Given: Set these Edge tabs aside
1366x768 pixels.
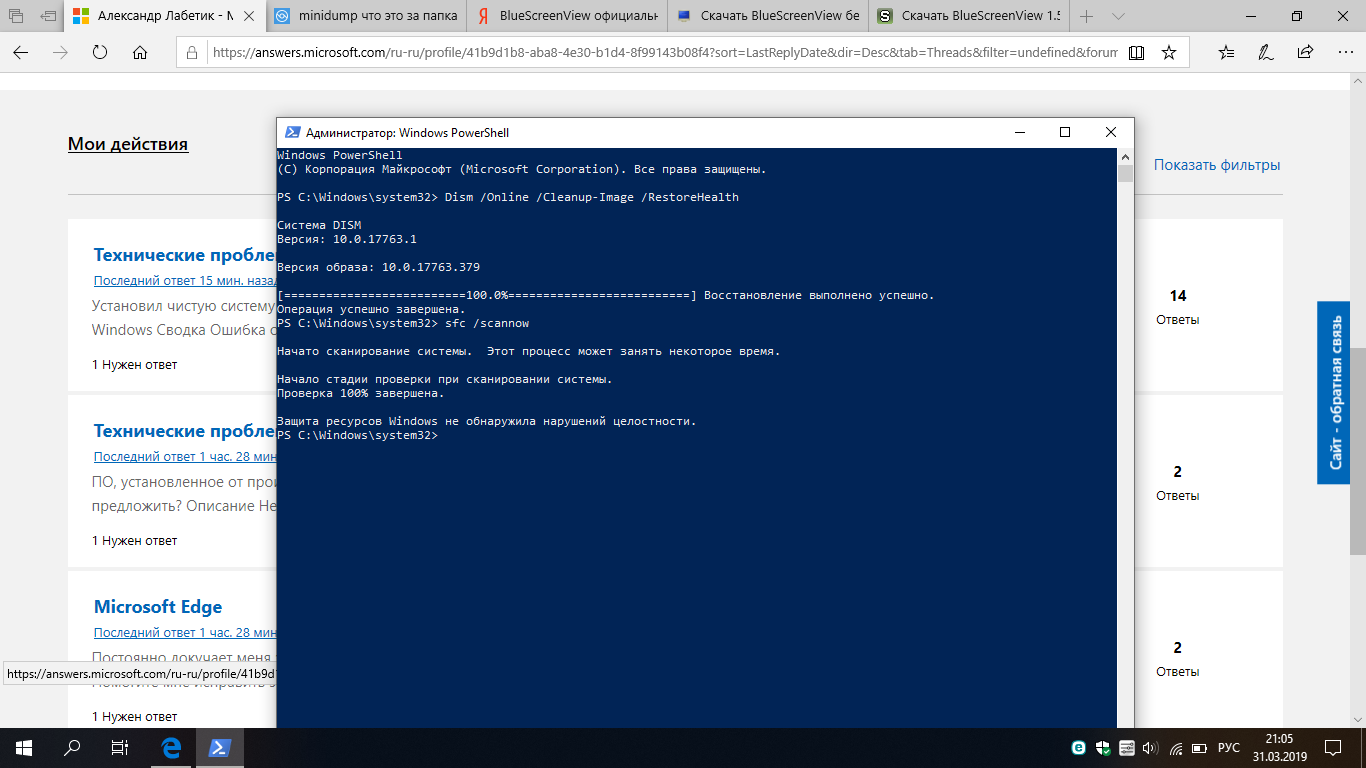Looking at the screenshot, I should point(49,16).
